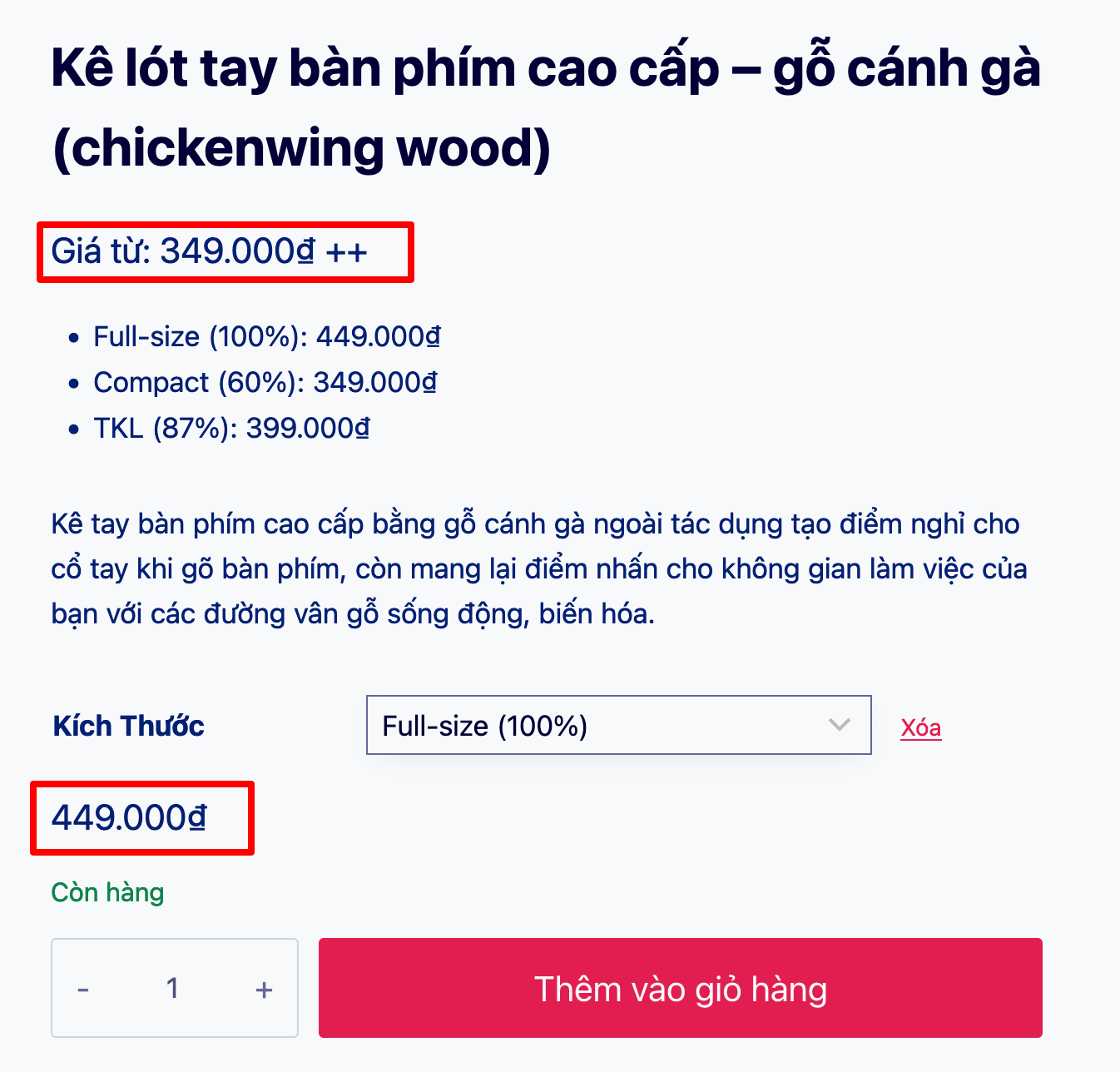Image resolution: width=1120 pixels, height=1072 pixels.
Task: Click the description paragraph's first line
Action: (535, 524)
